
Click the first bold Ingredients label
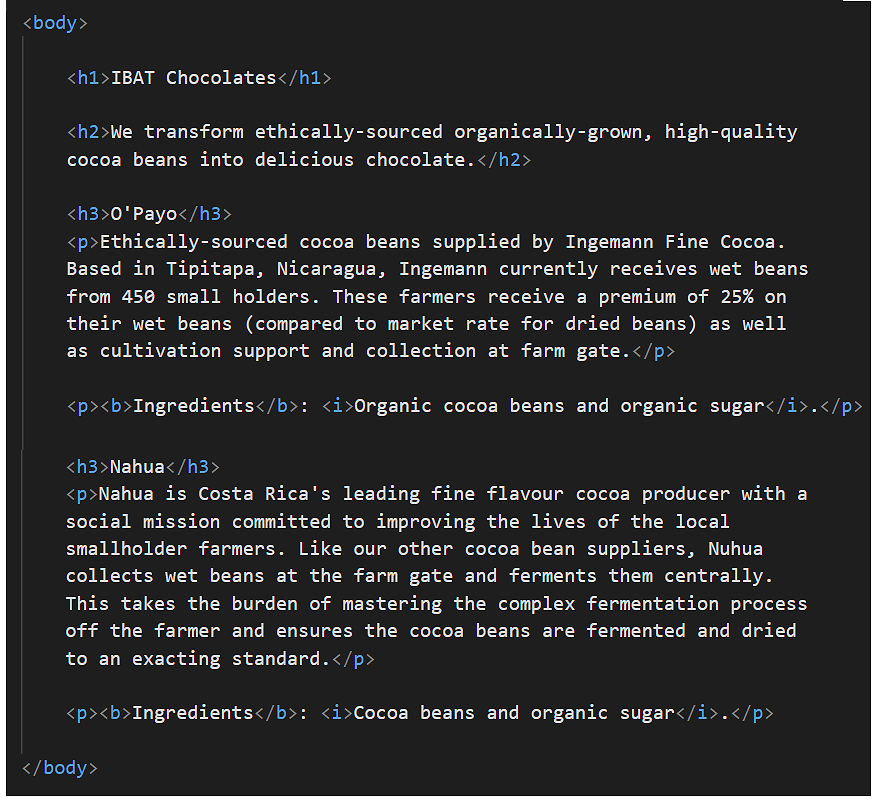point(193,406)
